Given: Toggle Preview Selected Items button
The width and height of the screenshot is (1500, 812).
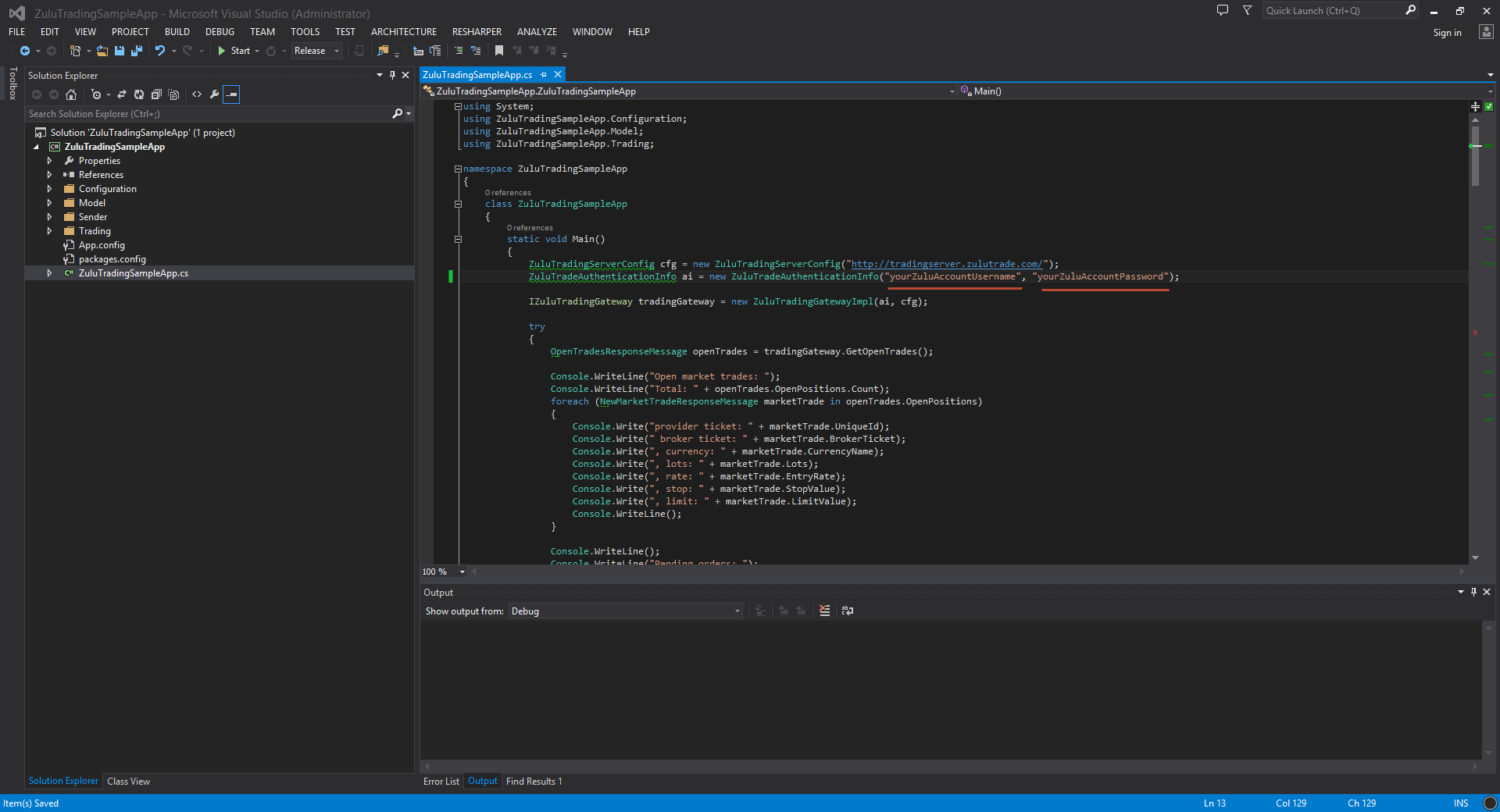Looking at the screenshot, I should pos(231,94).
